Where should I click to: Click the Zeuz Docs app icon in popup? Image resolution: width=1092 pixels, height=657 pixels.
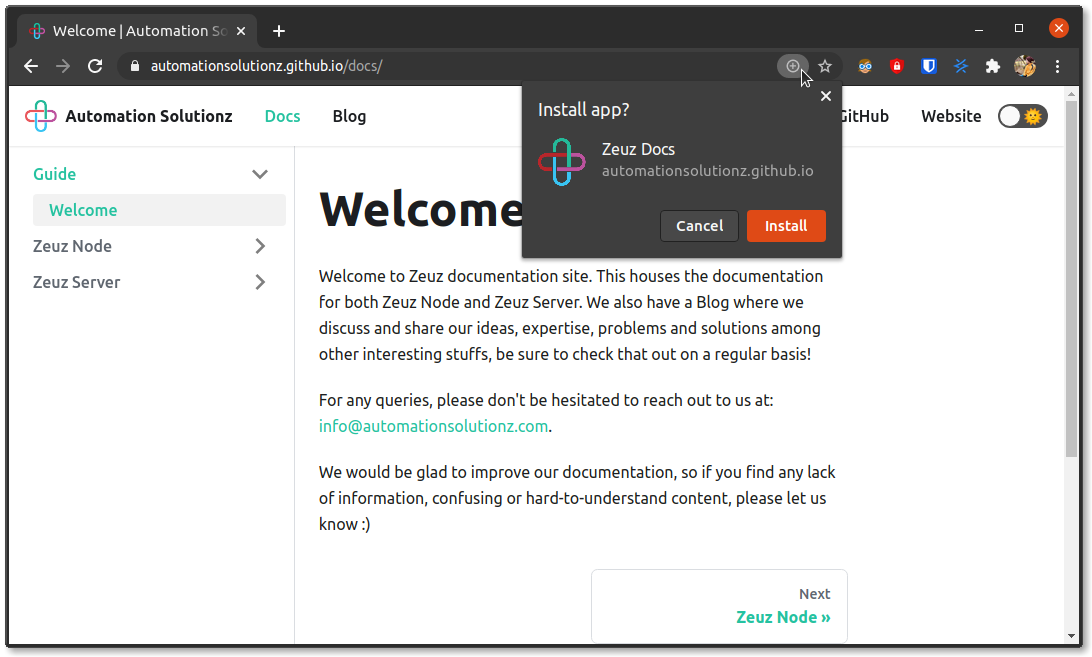562,162
